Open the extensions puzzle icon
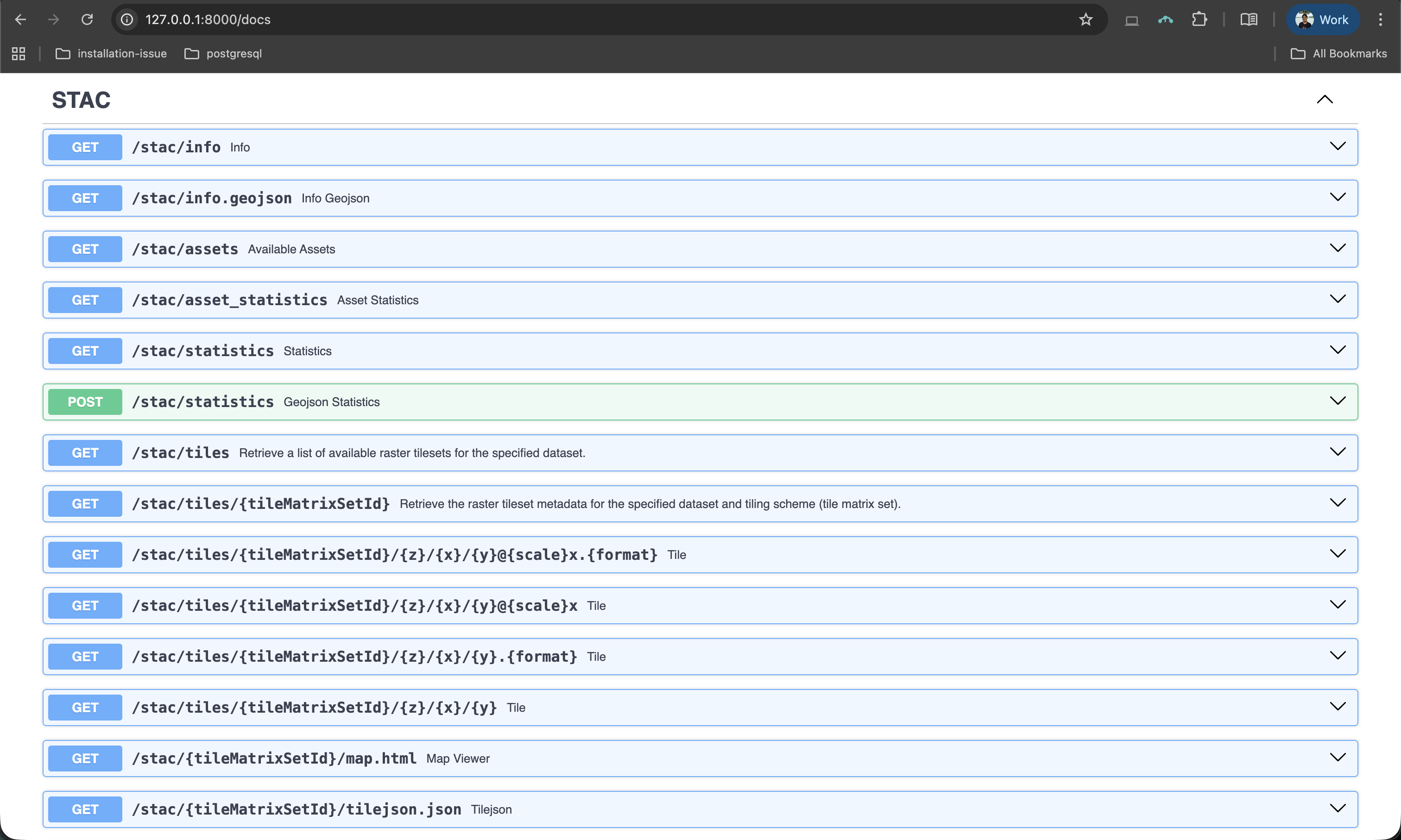Screen dimensions: 1401x840 click(x=1199, y=20)
